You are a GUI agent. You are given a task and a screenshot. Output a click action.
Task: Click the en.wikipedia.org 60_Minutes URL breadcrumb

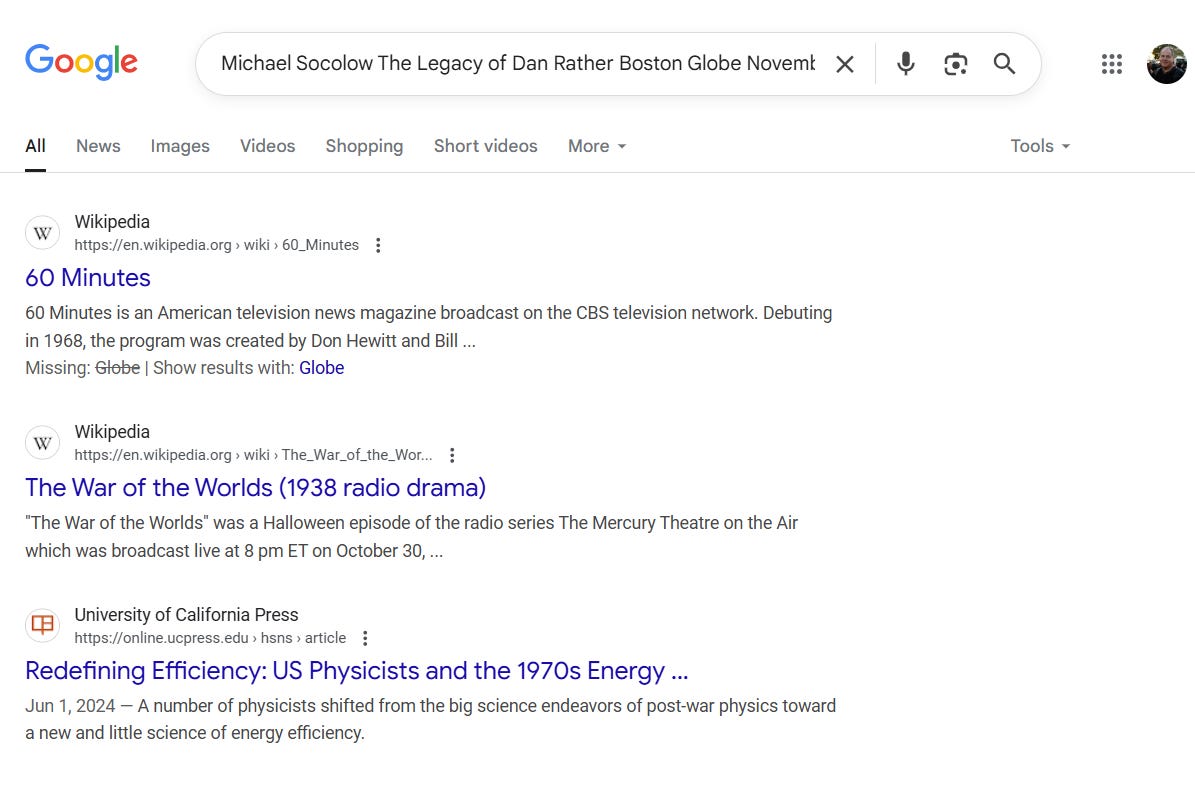click(216, 245)
